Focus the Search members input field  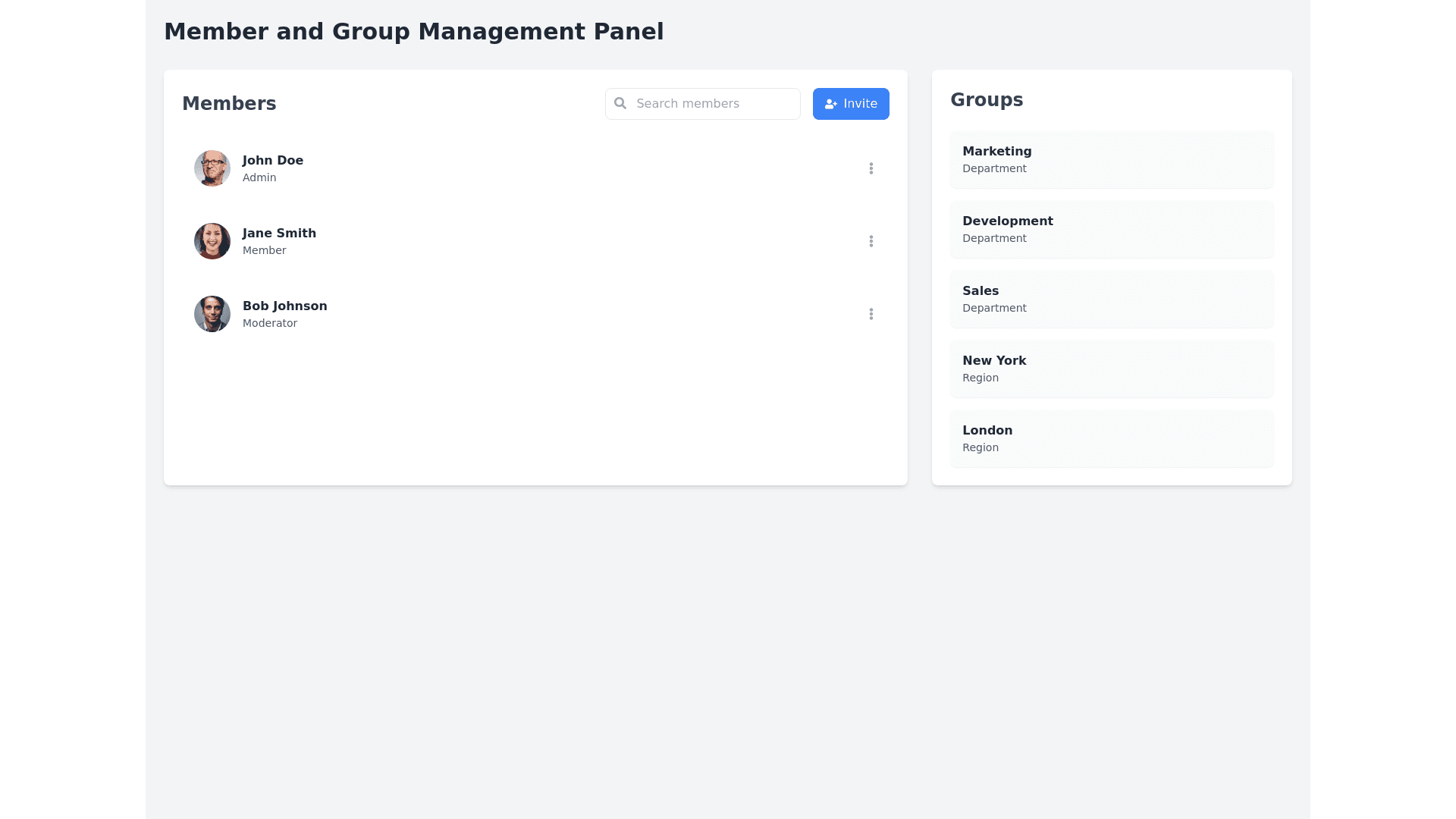point(713,104)
